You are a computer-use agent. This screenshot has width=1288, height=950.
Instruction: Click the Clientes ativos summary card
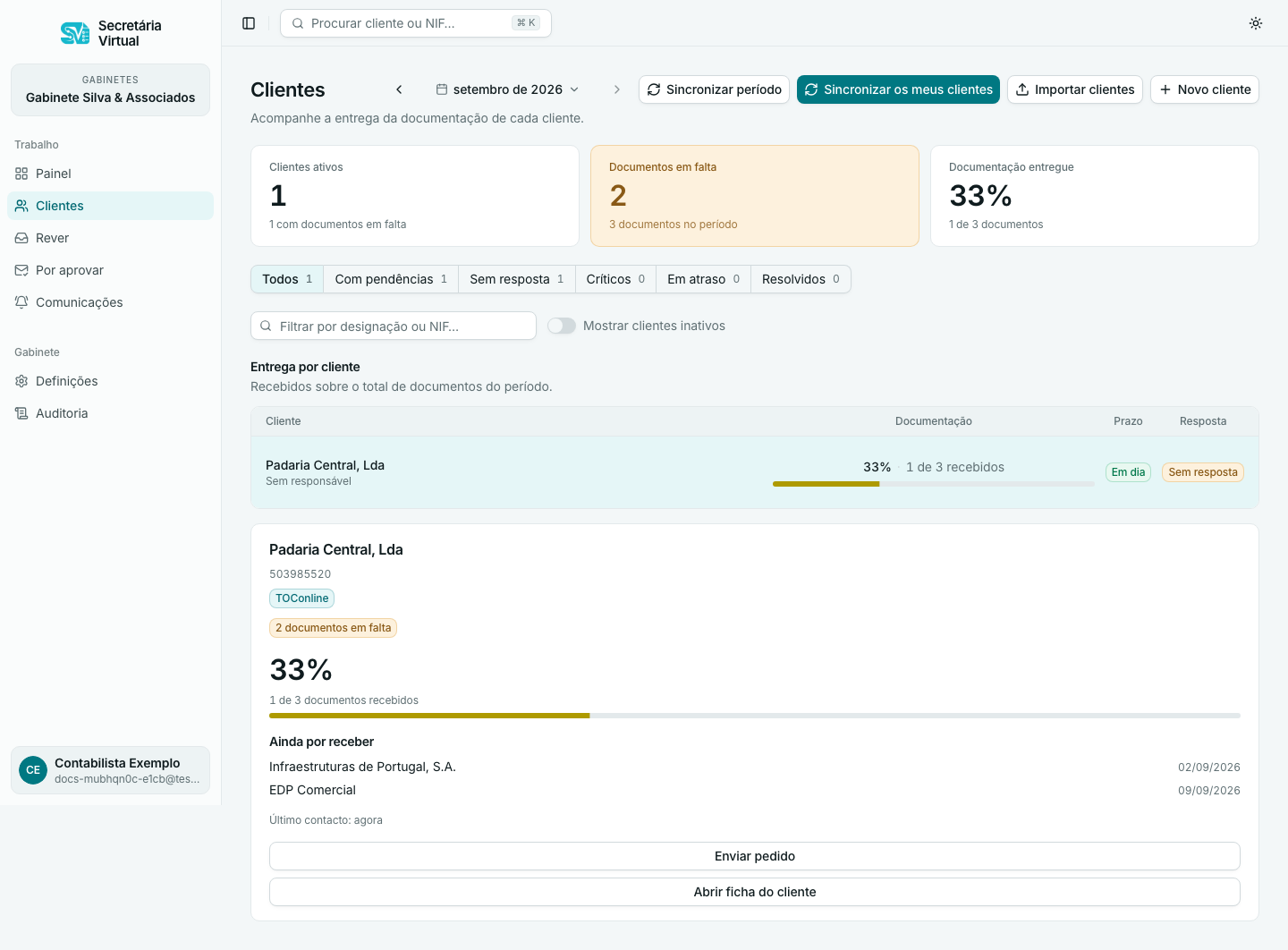[415, 196]
